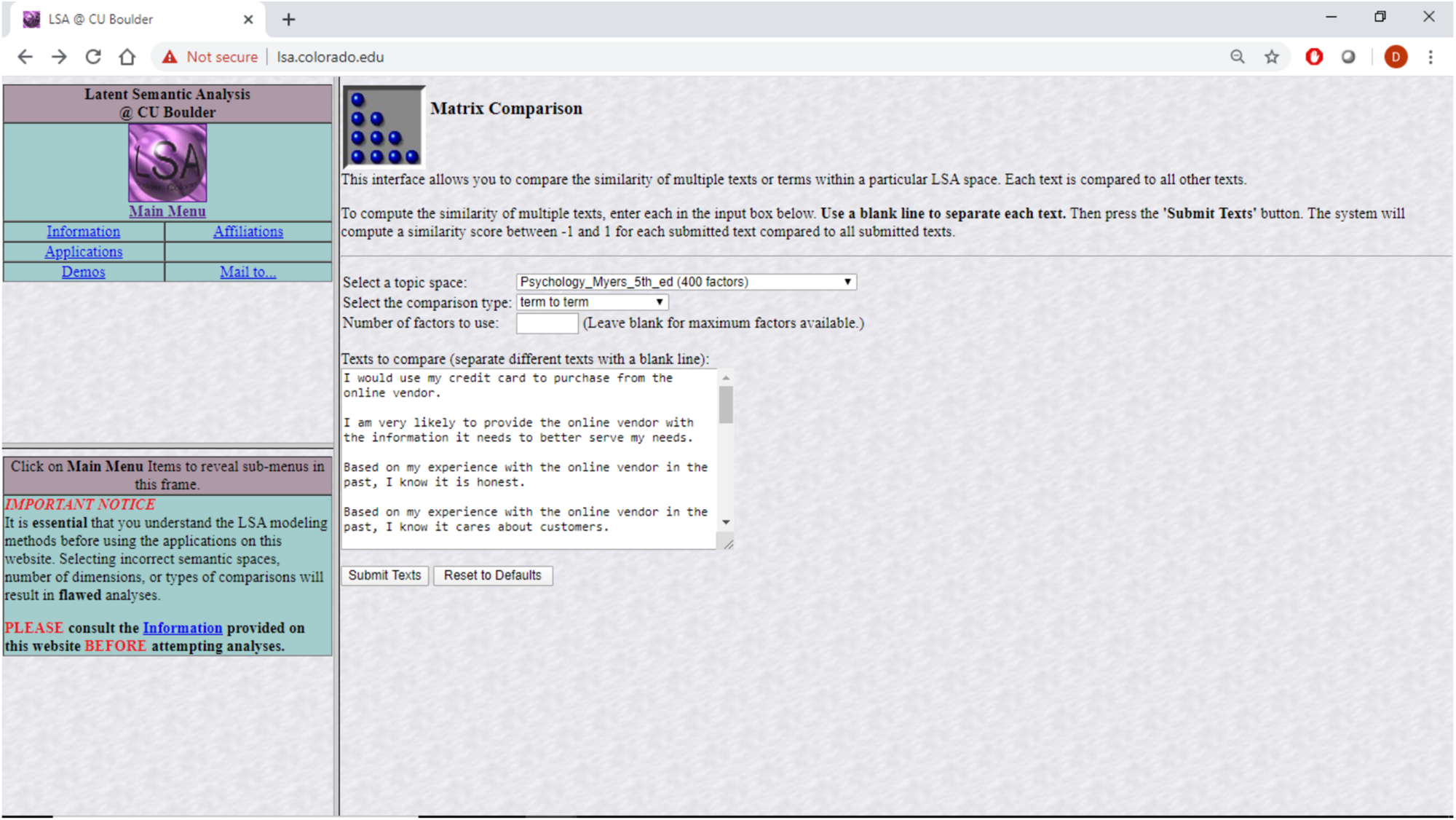Viewport: 1456px width, 820px height.
Task: Click the textarea scrollbar down arrow
Action: click(x=726, y=522)
